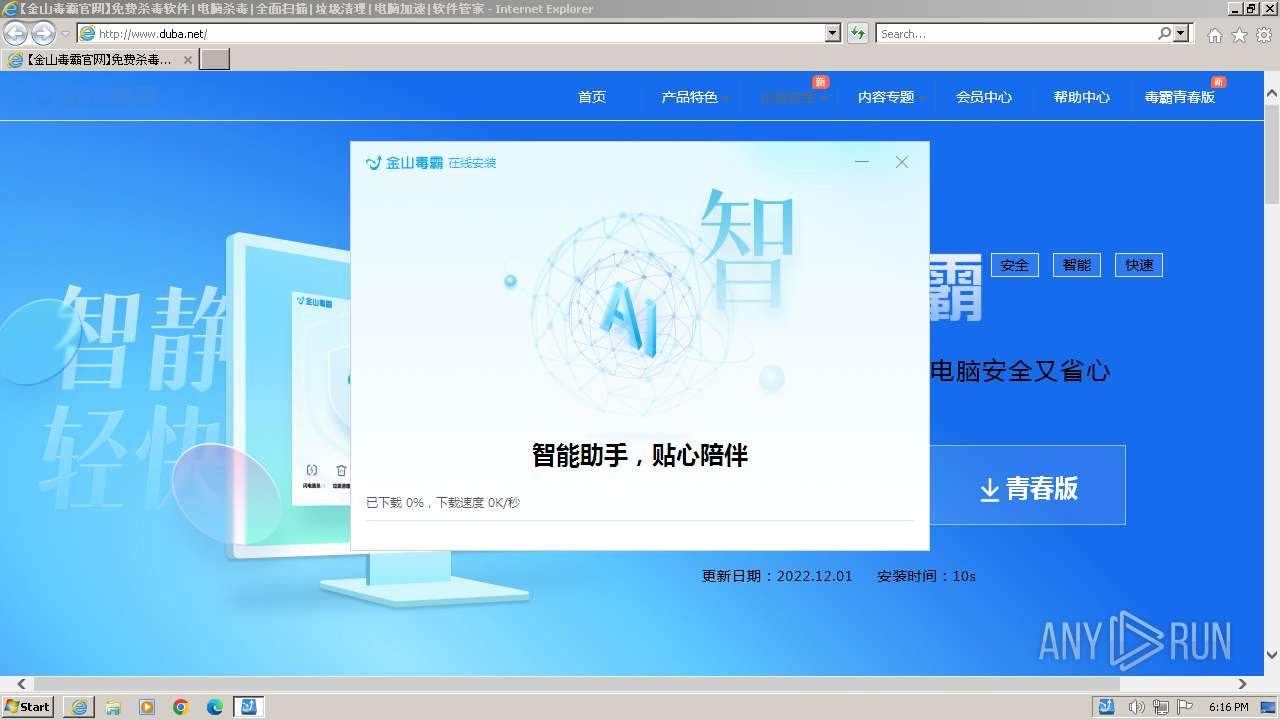
Task: Click the 智能助手，贴心陪伴 headline
Action: pyautogui.click(x=640, y=455)
